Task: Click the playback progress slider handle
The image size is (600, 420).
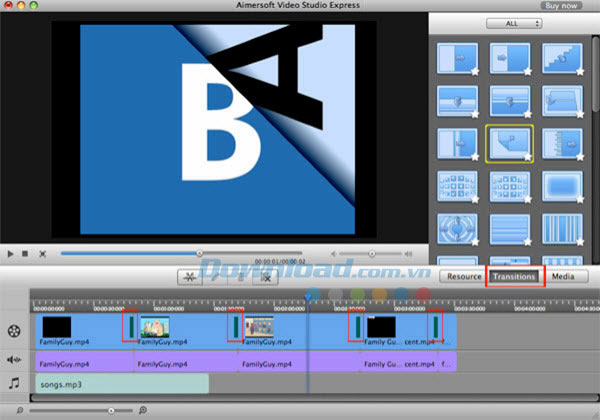Action: [x=199, y=254]
